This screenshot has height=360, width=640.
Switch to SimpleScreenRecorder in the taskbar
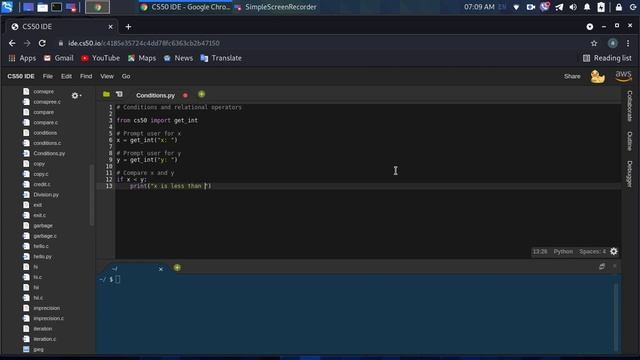point(276,7)
